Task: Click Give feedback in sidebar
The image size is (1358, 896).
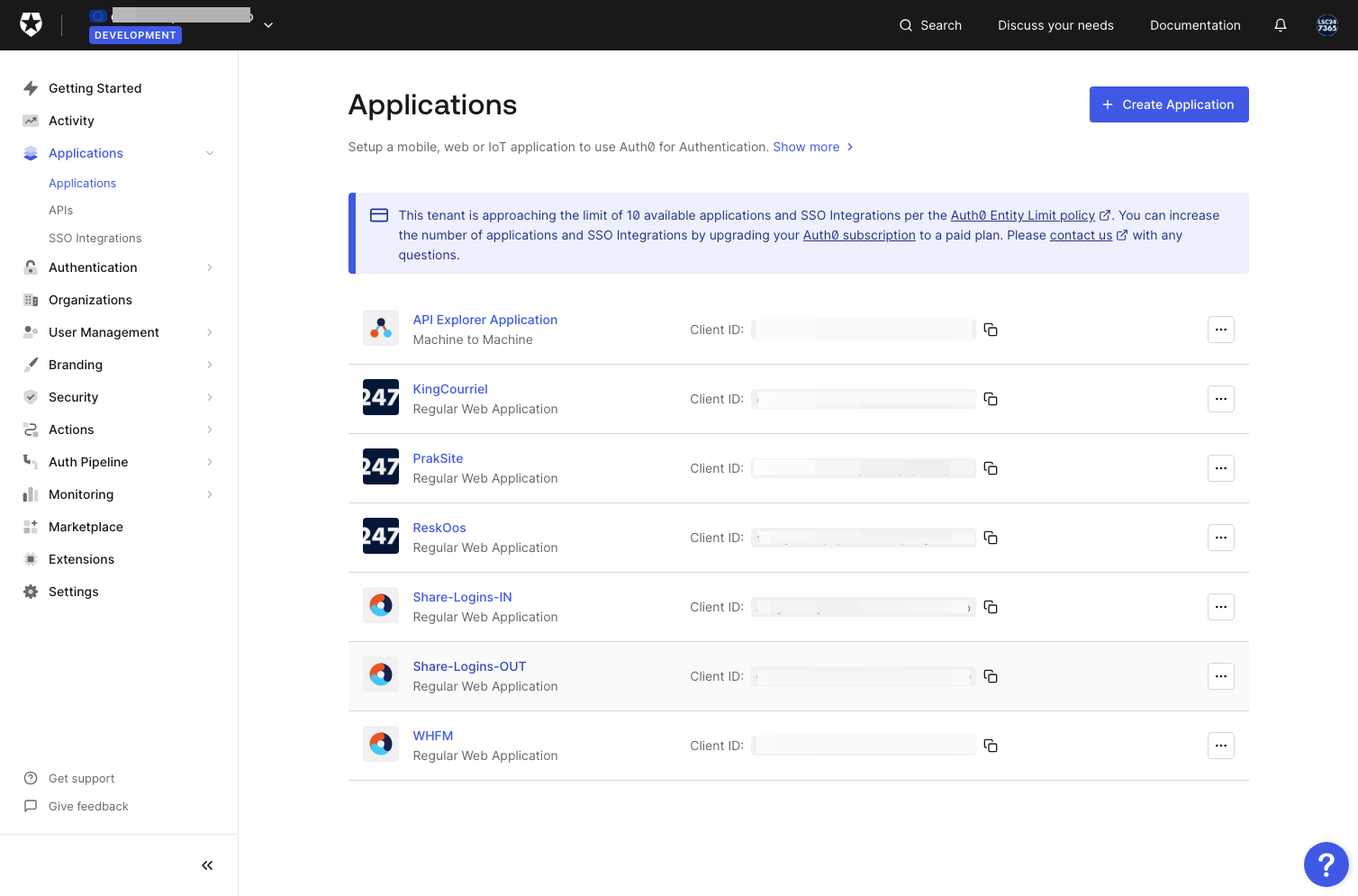Action: (x=88, y=806)
